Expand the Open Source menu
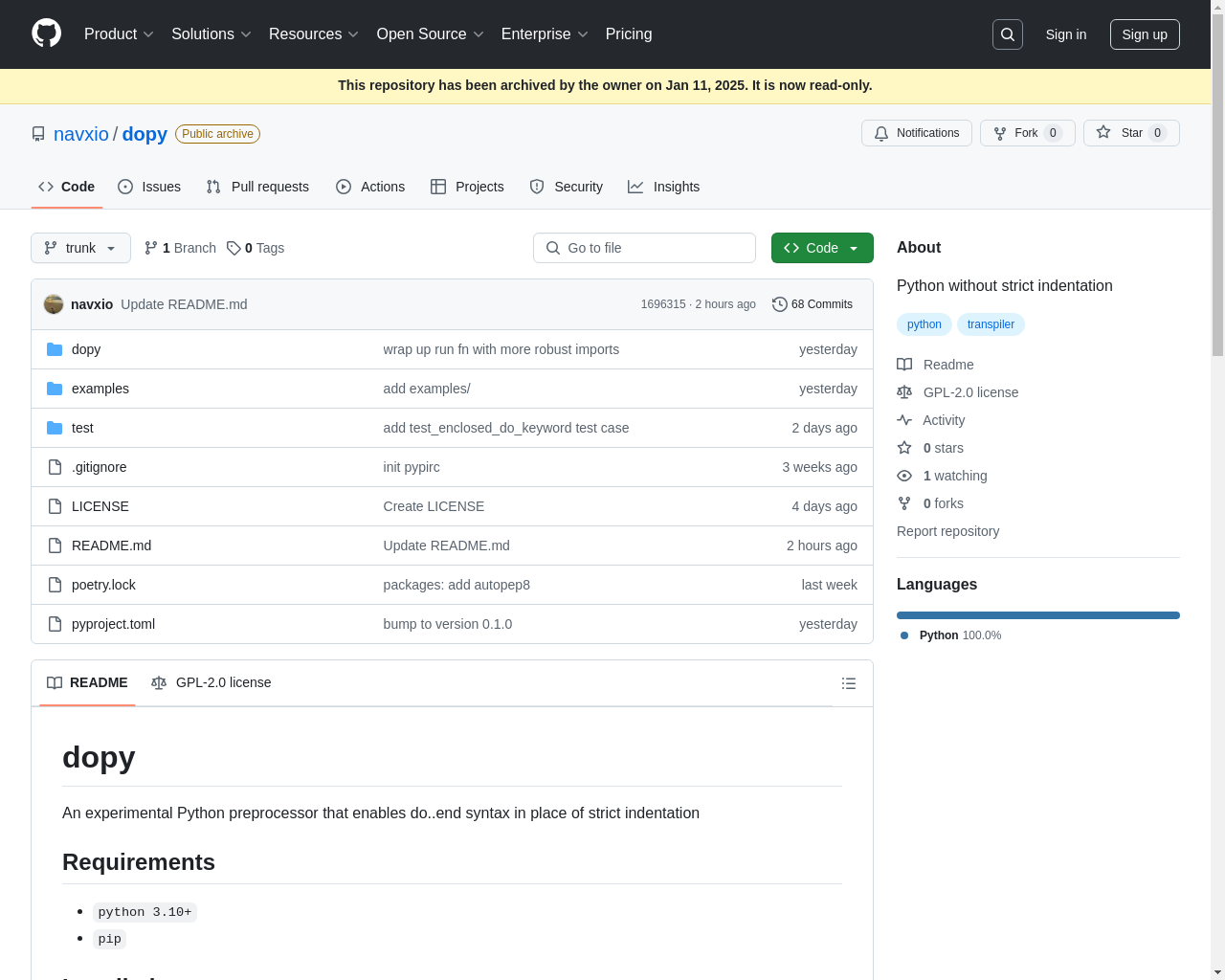Screen dimensions: 1225x980 click(431, 34)
